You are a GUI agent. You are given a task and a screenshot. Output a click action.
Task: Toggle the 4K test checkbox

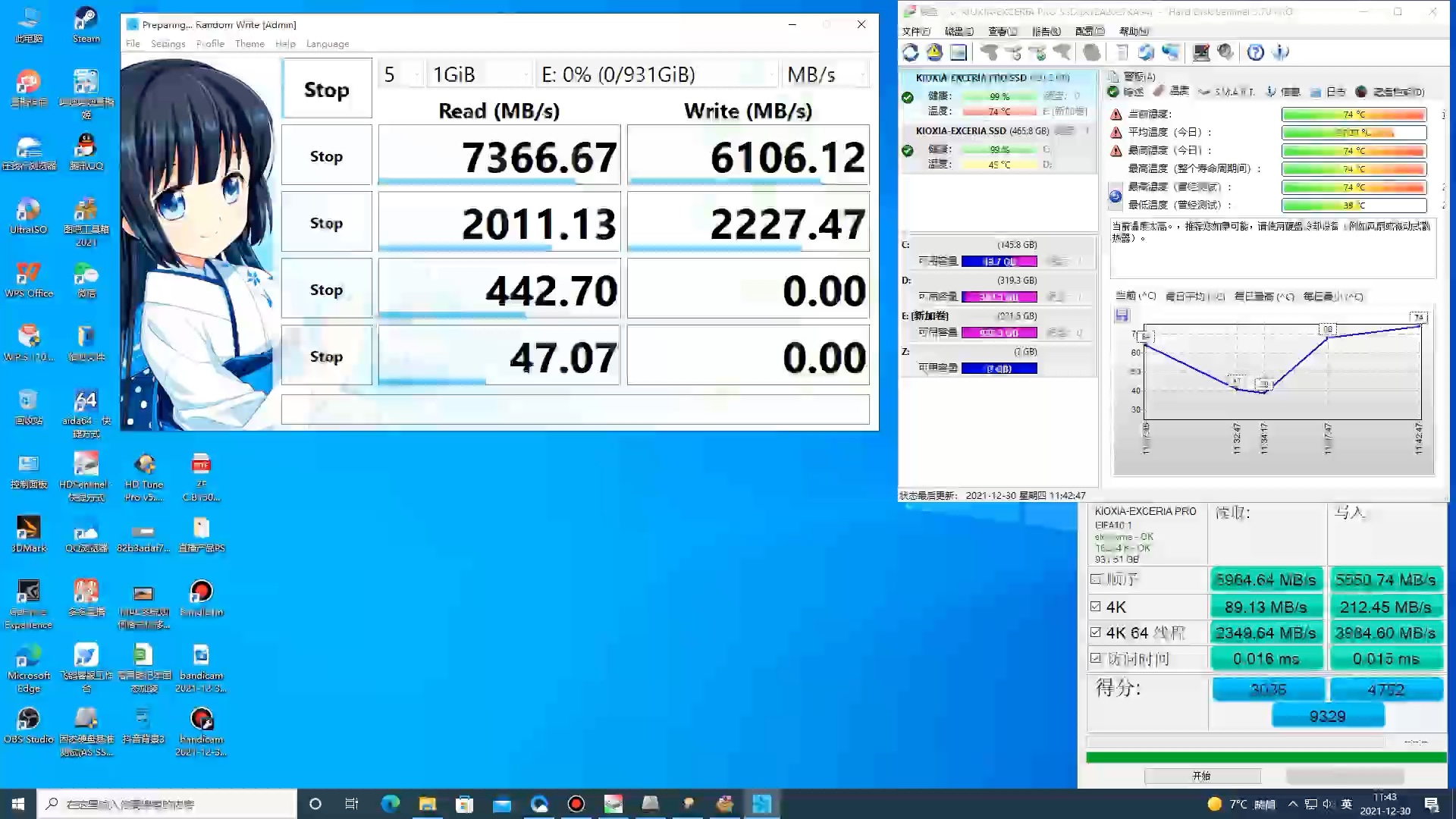click(x=1095, y=606)
